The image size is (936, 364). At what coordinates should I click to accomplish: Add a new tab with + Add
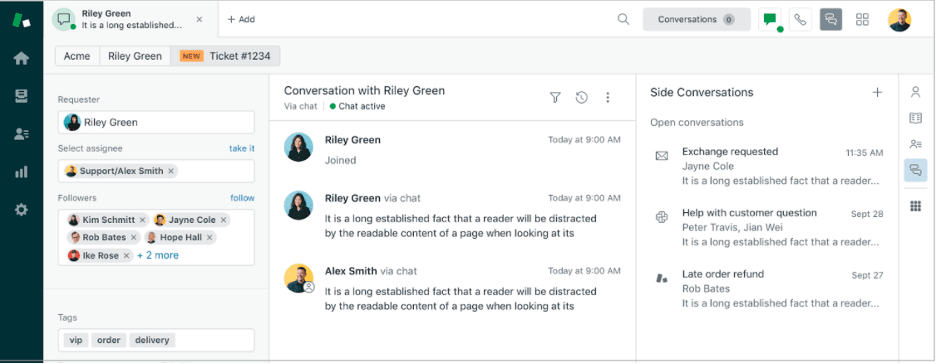pyautogui.click(x=241, y=19)
